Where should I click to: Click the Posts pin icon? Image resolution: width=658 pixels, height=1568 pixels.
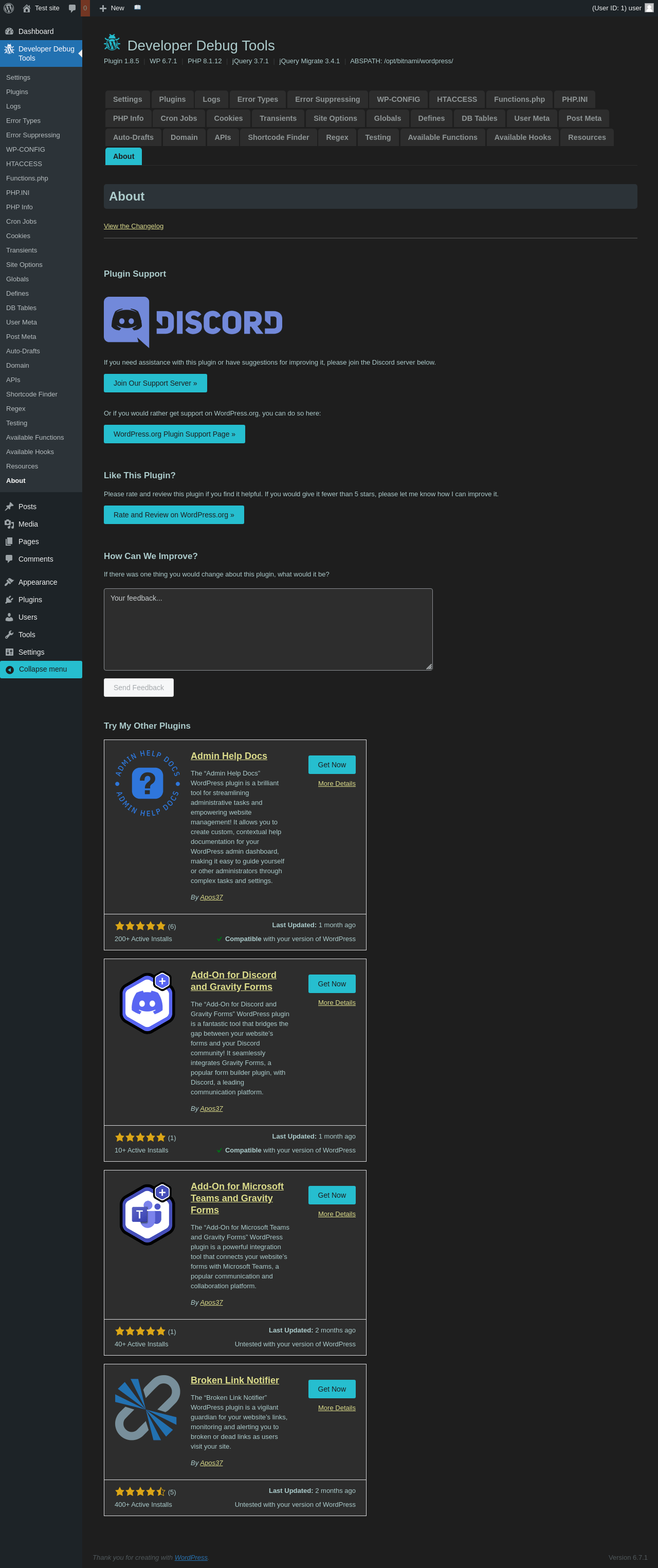[9, 507]
